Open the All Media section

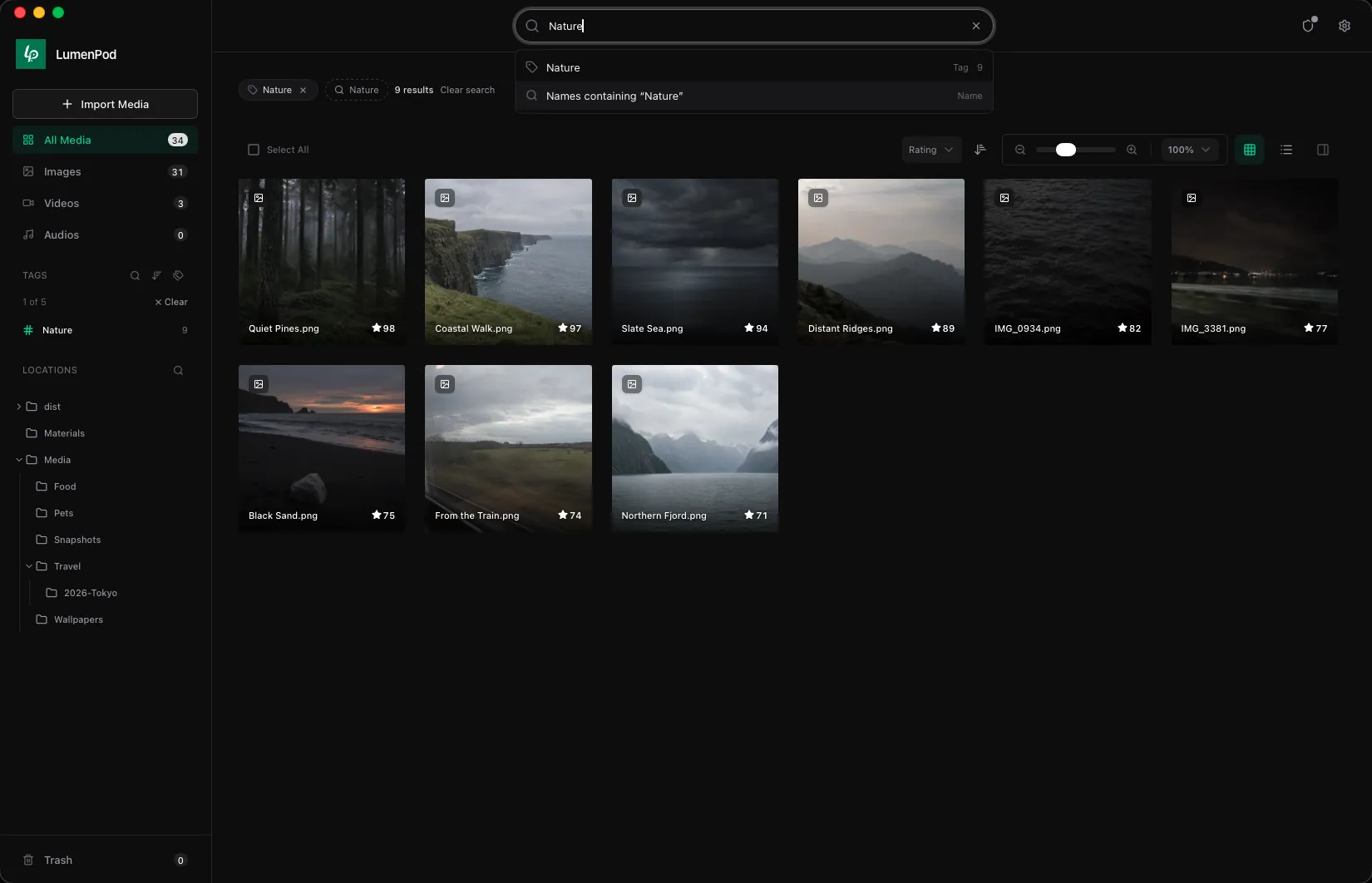click(106, 140)
